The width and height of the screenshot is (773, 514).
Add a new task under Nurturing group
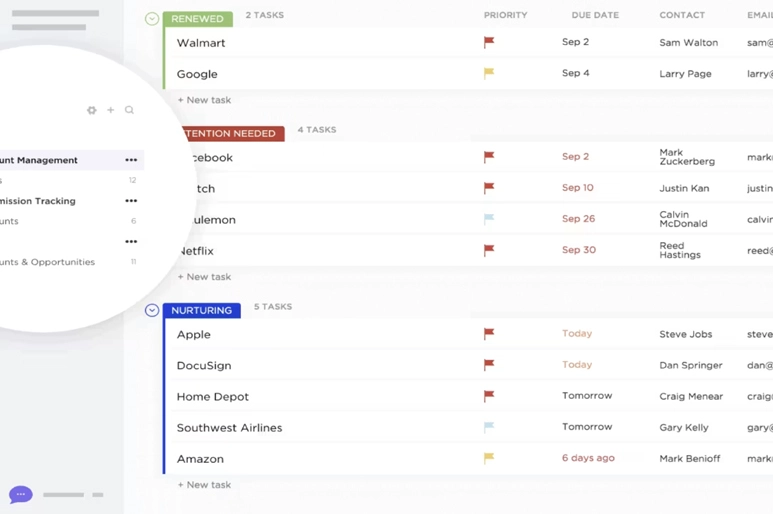click(204, 485)
